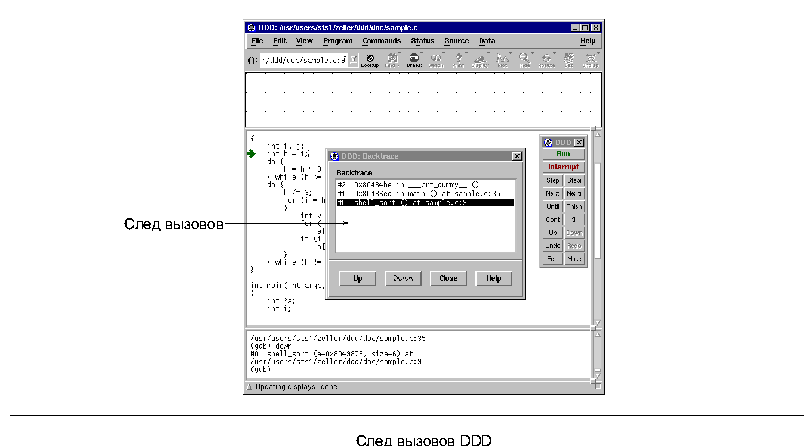The width and height of the screenshot is (804, 446).
Task: Click the Find toolbar icon
Action: (391, 60)
